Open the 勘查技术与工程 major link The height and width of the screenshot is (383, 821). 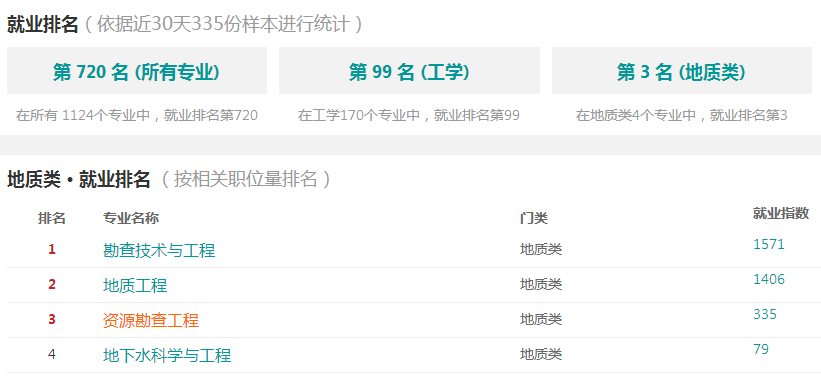tap(159, 250)
